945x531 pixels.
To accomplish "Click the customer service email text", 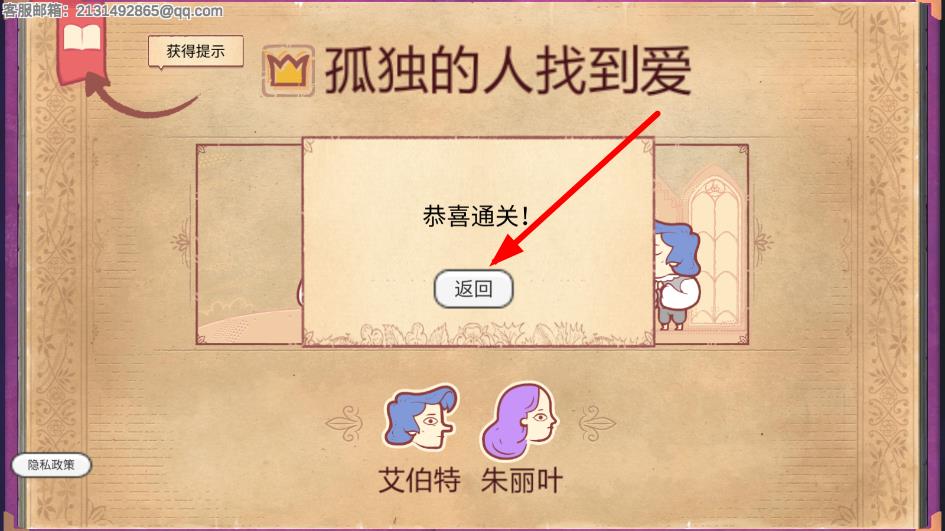I will pyautogui.click(x=112, y=10).
